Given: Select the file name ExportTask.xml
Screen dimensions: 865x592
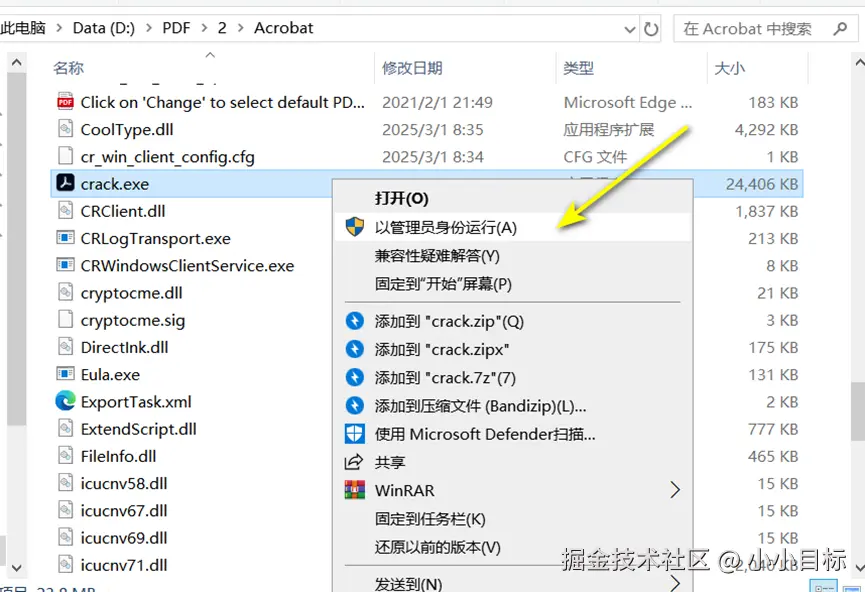Looking at the screenshot, I should click(136, 401).
